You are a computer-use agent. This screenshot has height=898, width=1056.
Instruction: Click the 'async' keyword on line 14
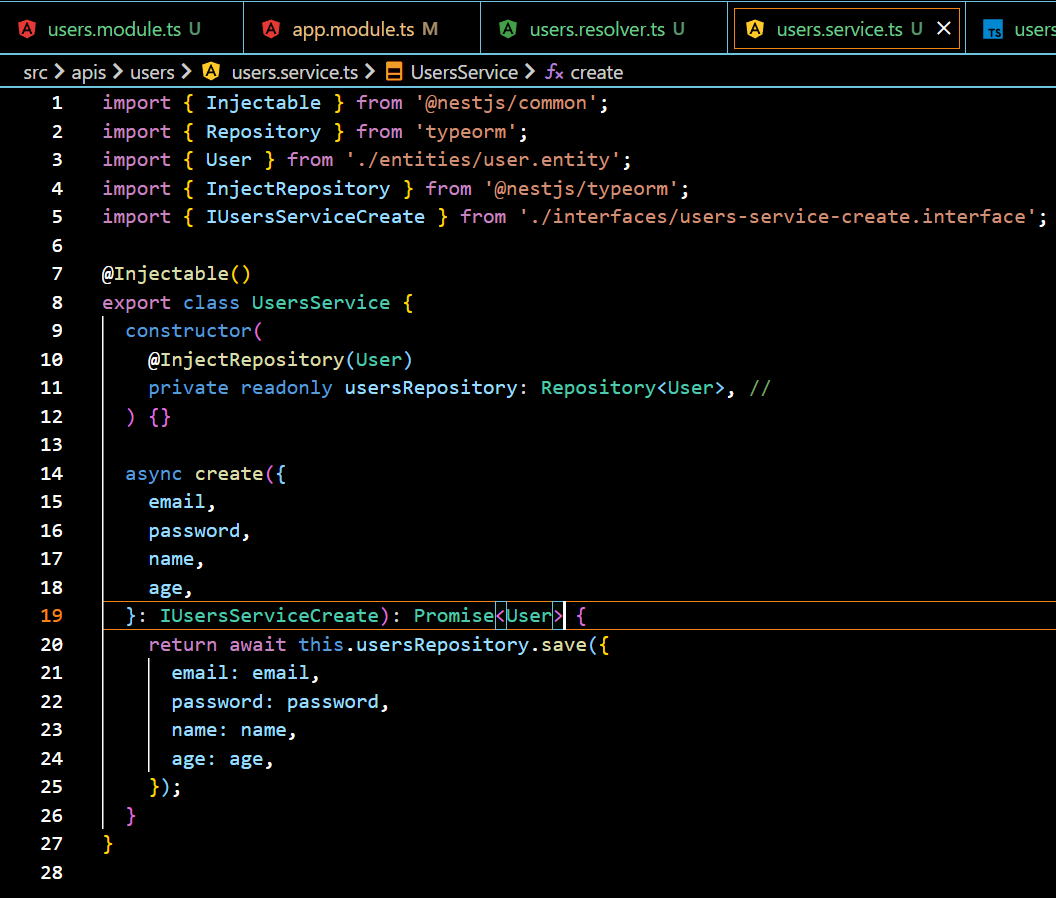pyautogui.click(x=154, y=474)
